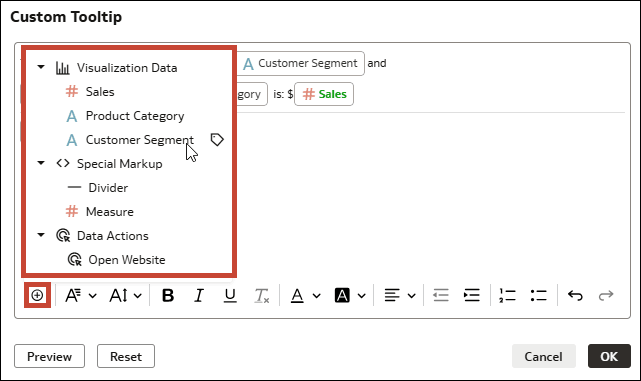Click the text alignment icon
This screenshot has height=381, width=641.
click(392, 295)
